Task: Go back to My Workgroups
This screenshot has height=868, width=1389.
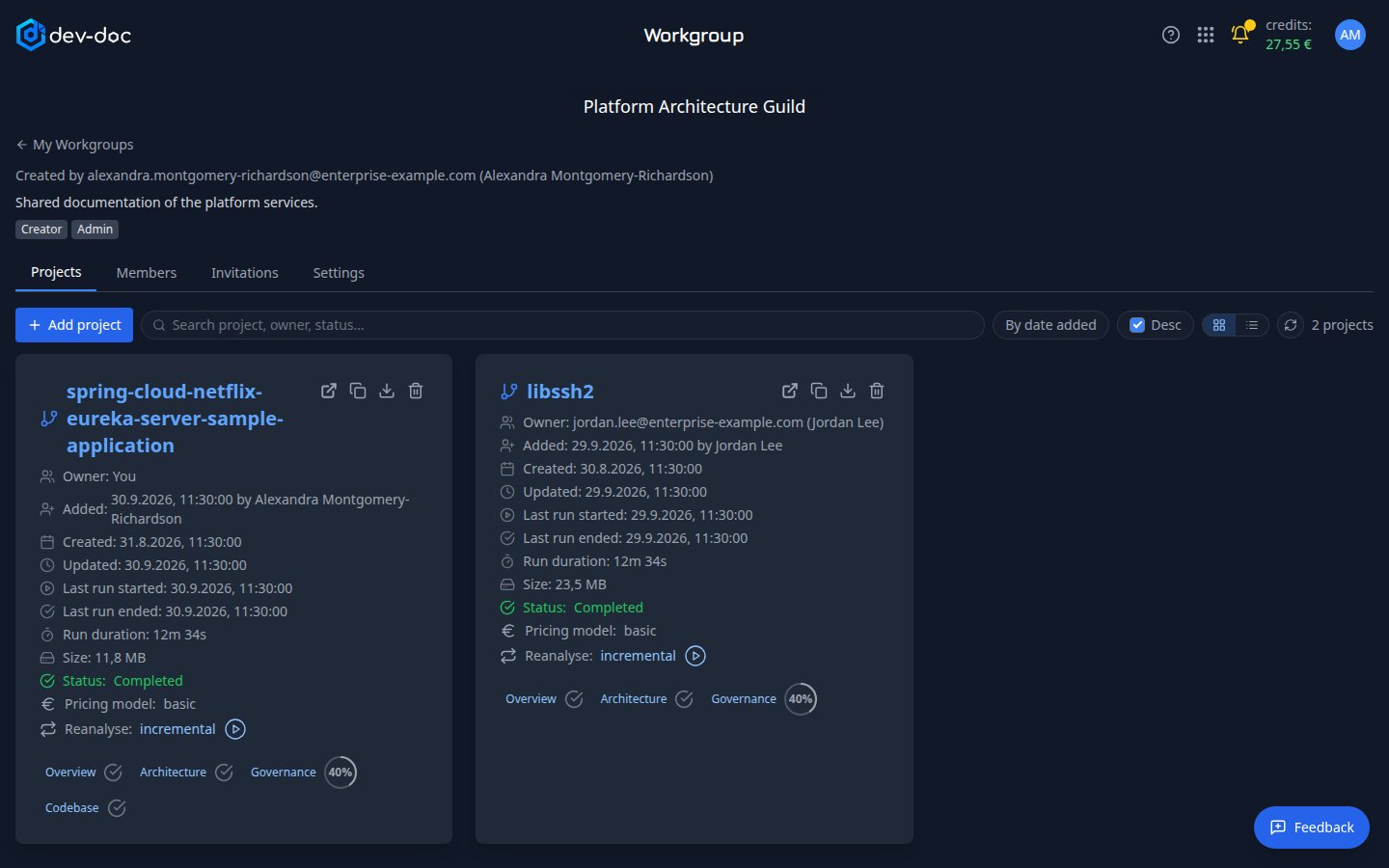Action: coord(75,145)
